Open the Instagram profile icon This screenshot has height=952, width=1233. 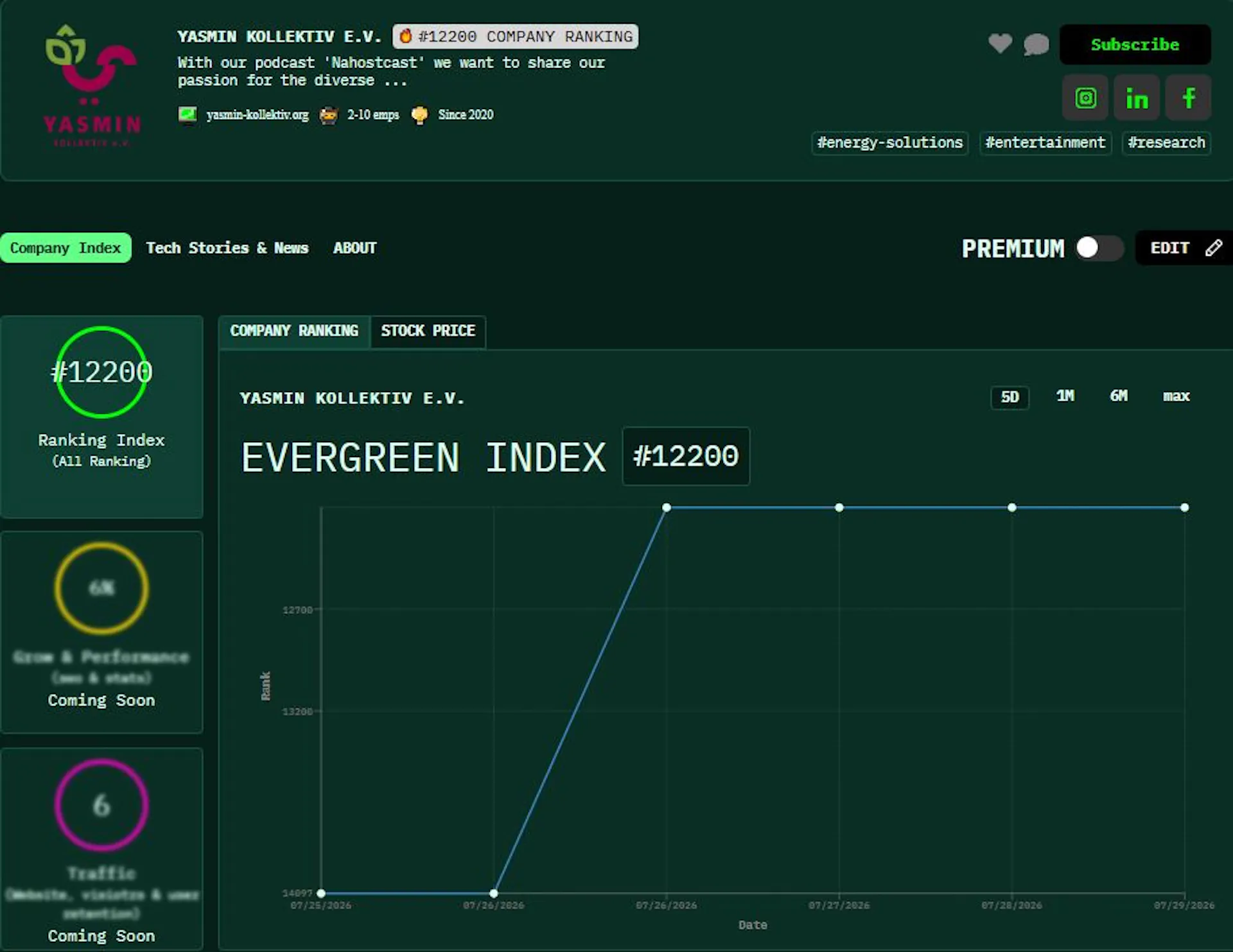click(x=1085, y=98)
